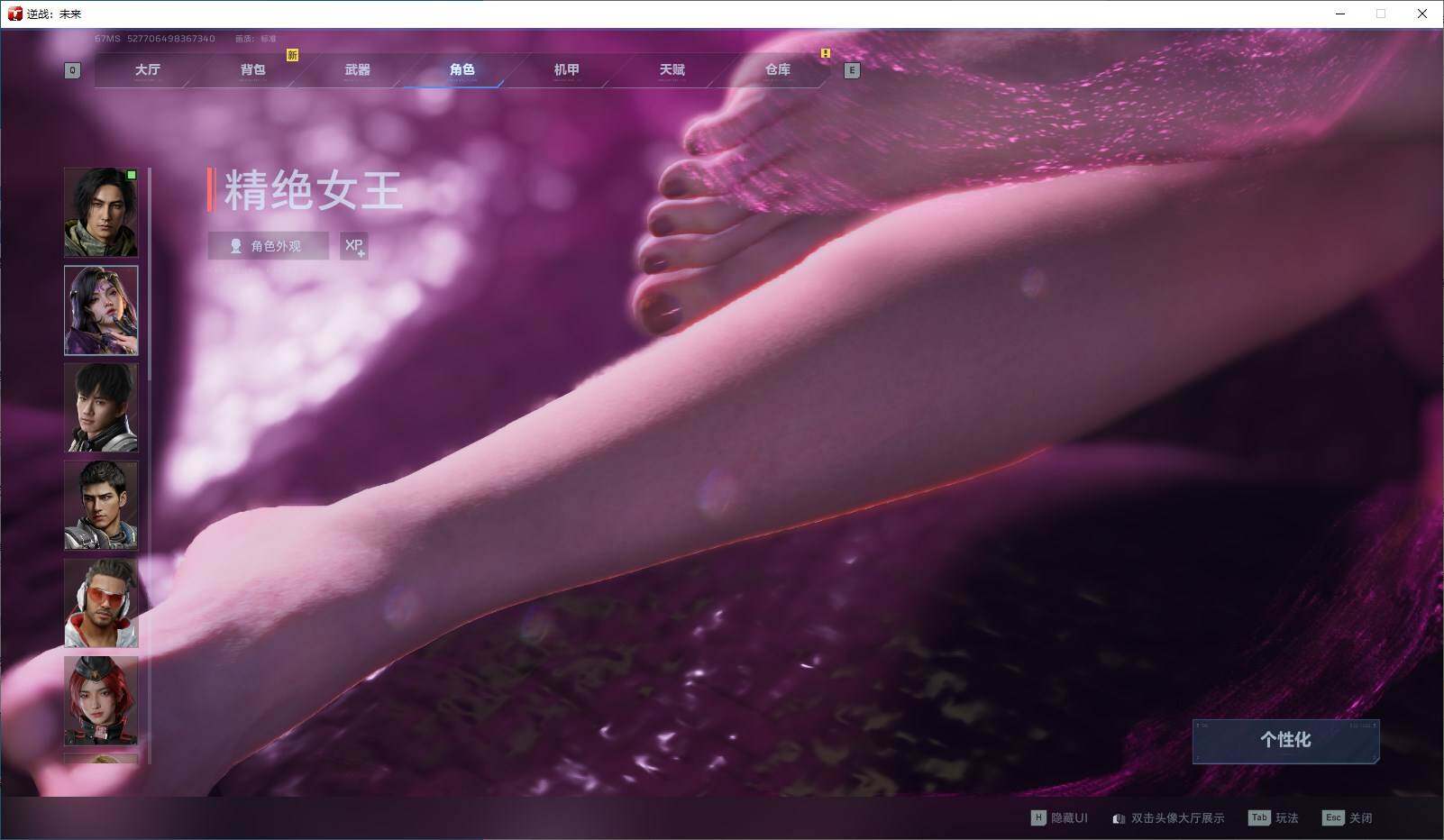Viewport: 1444px width, 840px height.
Task: Click the Tab key icon
Action: [x=1259, y=817]
